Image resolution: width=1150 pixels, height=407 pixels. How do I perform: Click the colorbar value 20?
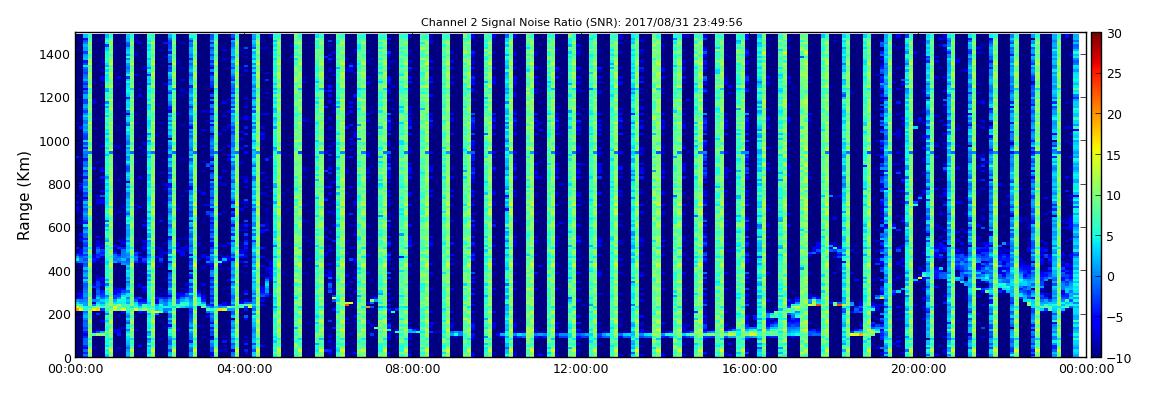1114,114
